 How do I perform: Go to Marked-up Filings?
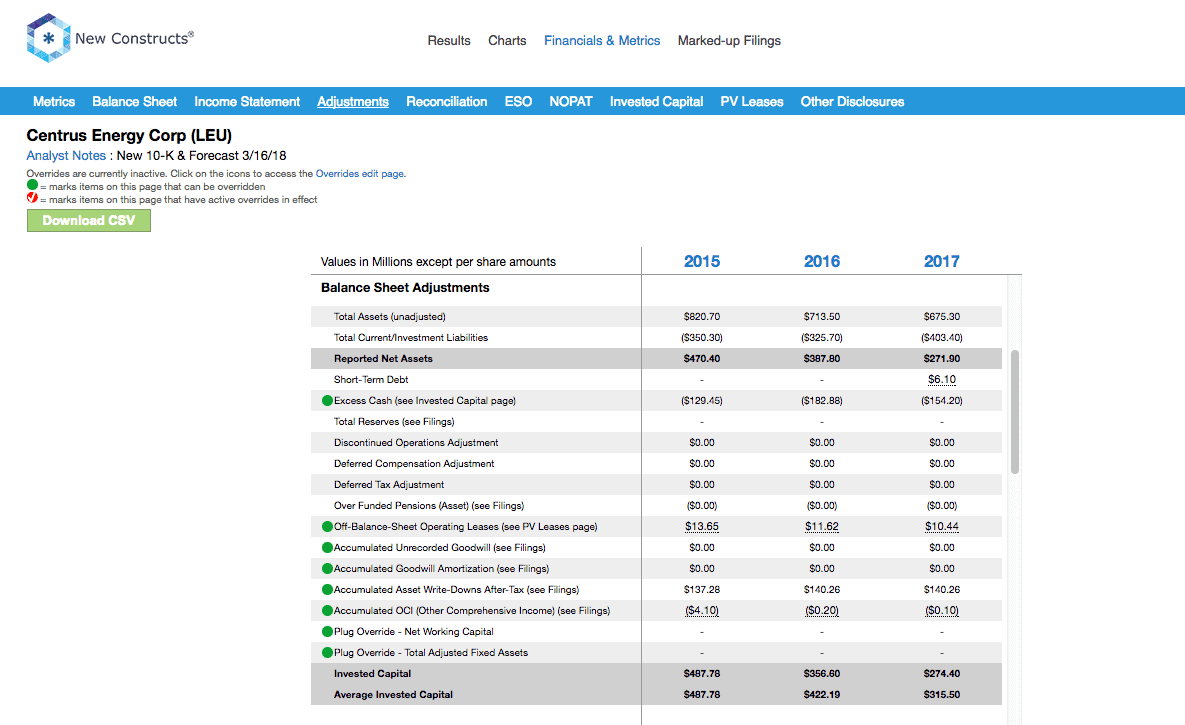(x=729, y=41)
